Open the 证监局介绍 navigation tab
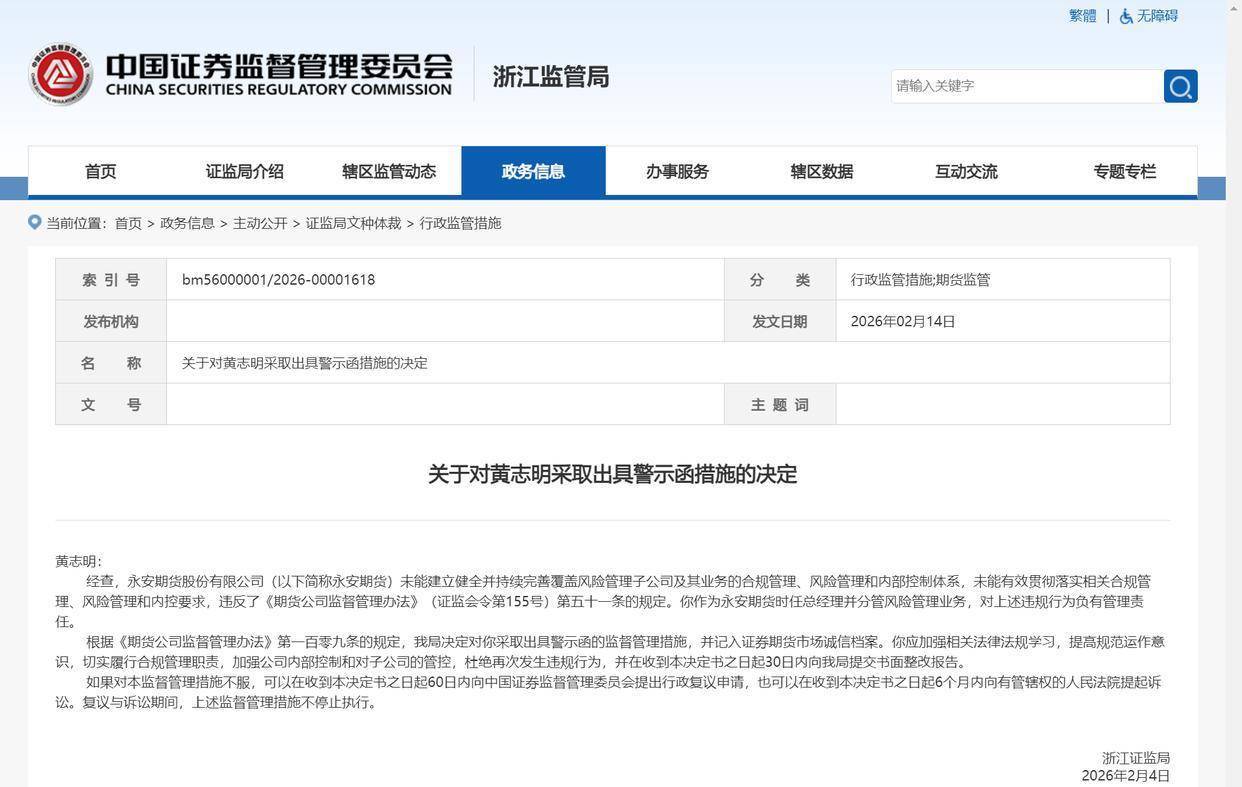This screenshot has height=787, width=1242. coord(244,171)
